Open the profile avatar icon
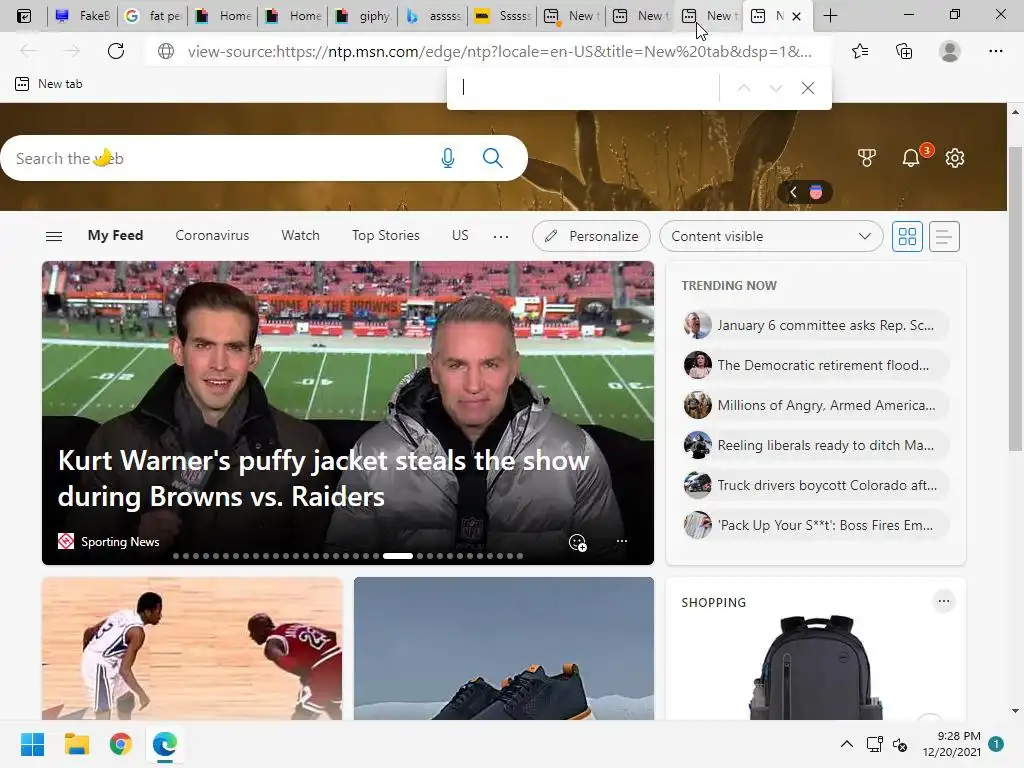The image size is (1024, 768). (x=950, y=51)
